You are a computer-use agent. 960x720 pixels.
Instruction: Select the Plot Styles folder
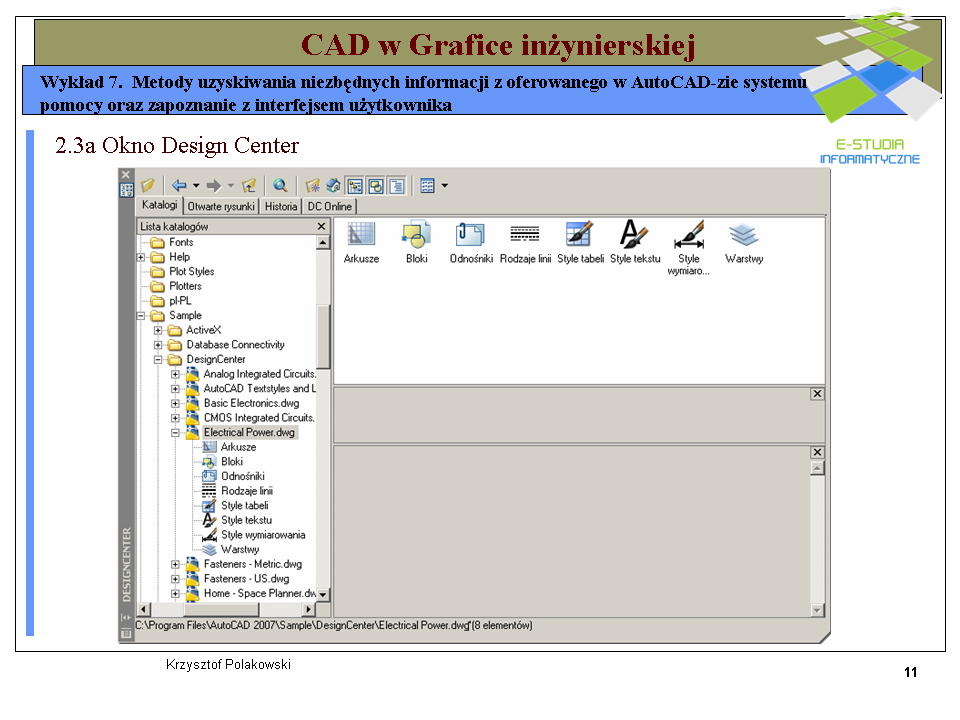click(182, 272)
